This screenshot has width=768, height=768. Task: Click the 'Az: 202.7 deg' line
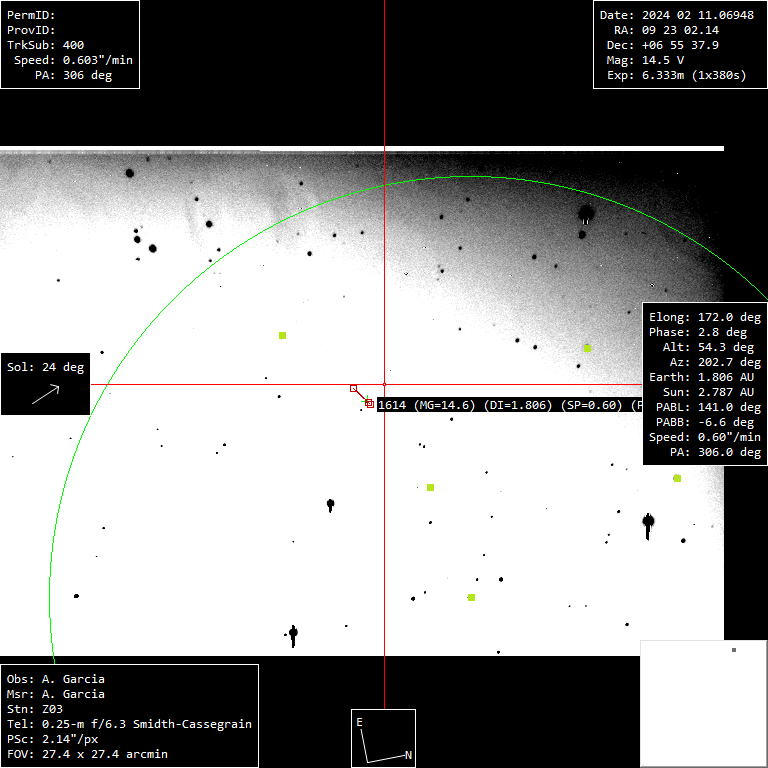pyautogui.click(x=716, y=362)
